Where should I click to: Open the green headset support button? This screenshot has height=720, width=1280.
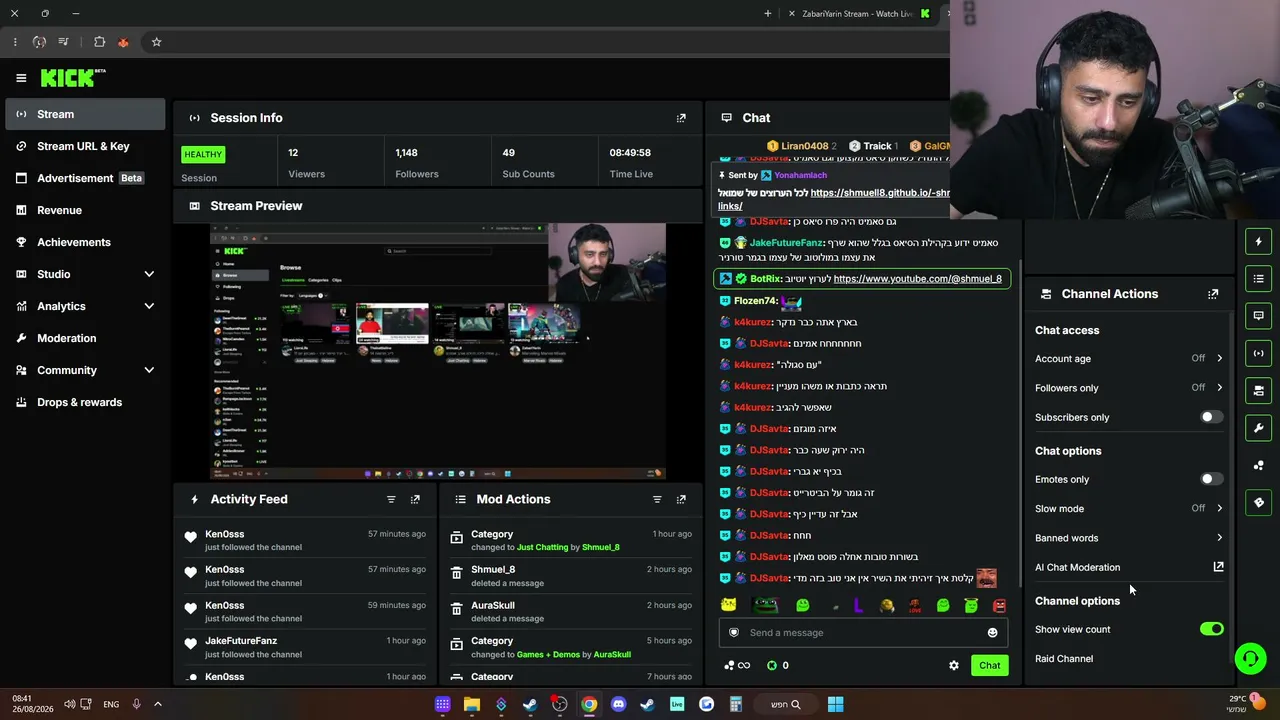(1250, 658)
